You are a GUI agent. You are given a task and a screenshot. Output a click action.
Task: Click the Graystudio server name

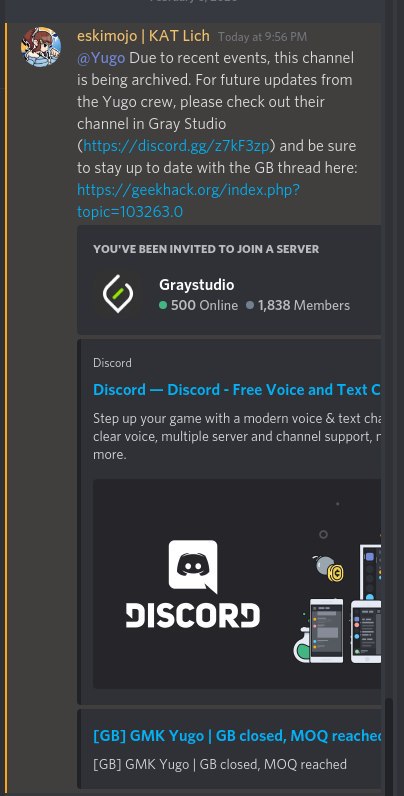pyautogui.click(x=196, y=284)
